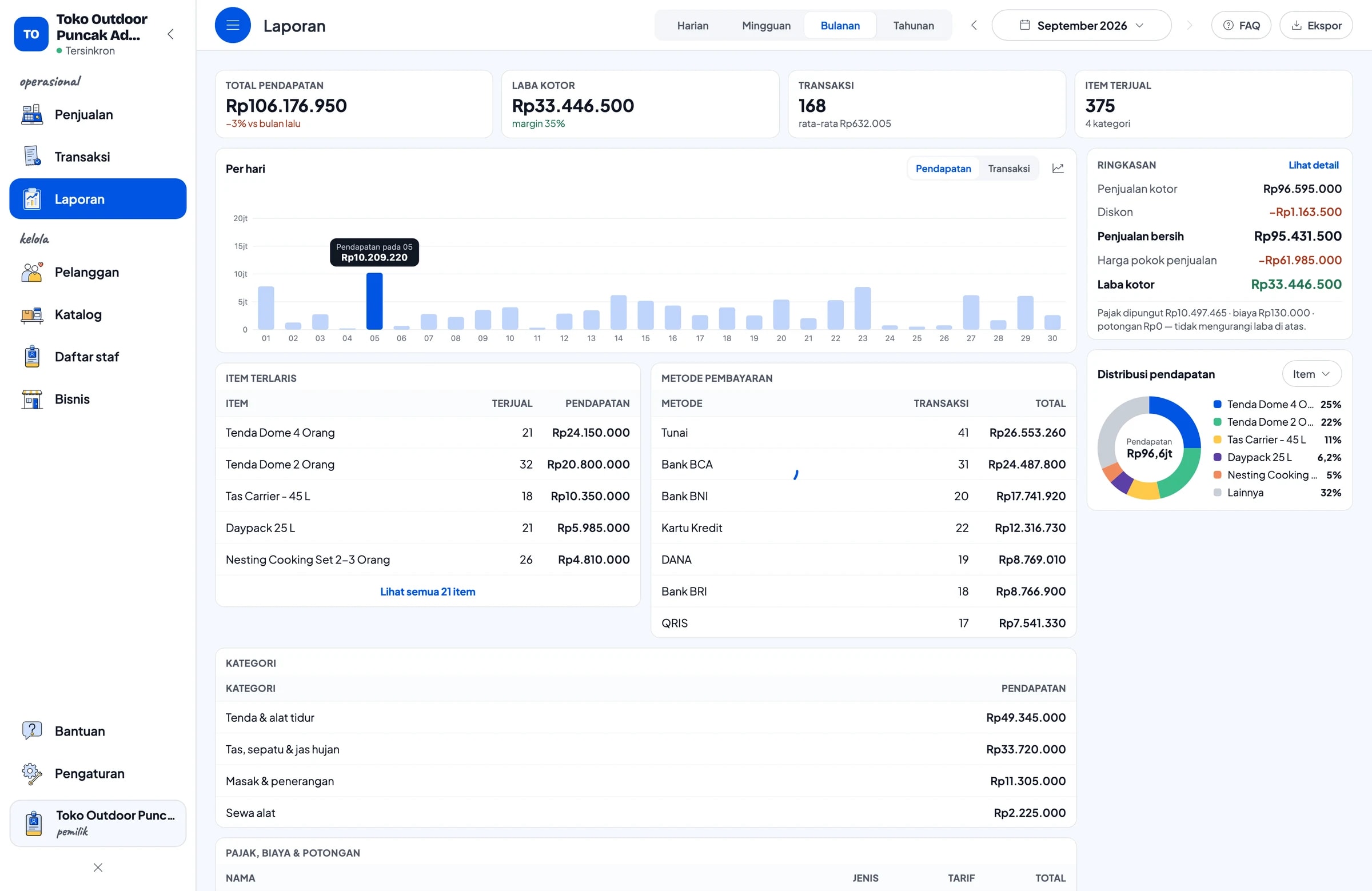
Task: Go to previous month arrow
Action: tap(974, 25)
